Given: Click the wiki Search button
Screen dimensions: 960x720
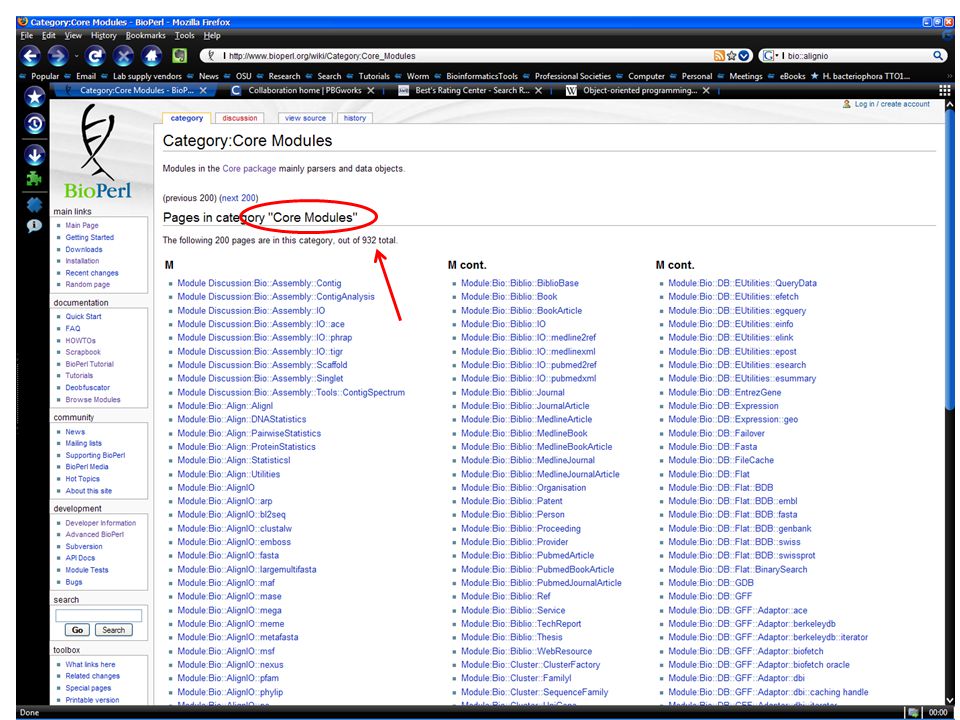Looking at the screenshot, I should tap(113, 630).
